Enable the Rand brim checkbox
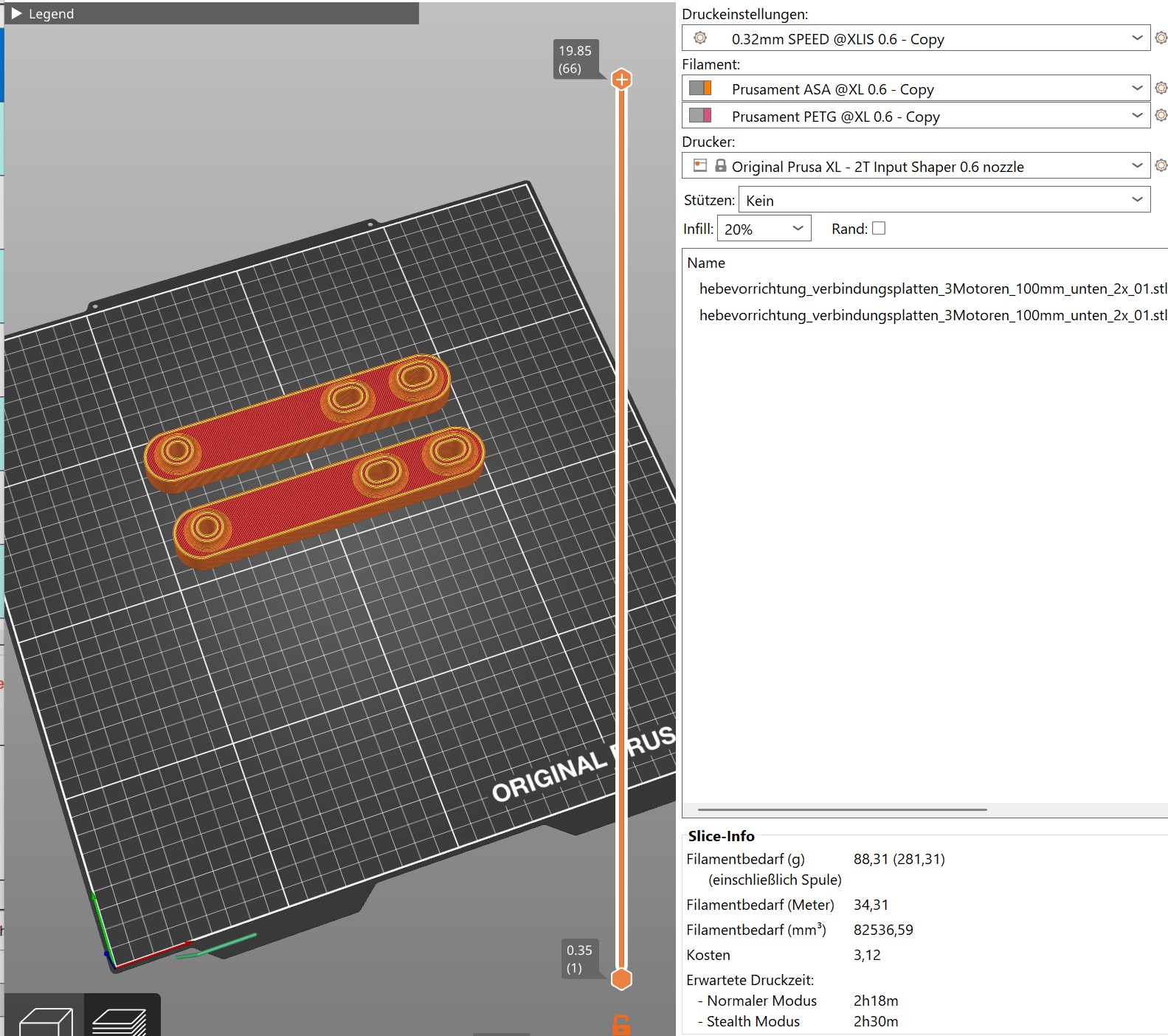 (x=879, y=228)
